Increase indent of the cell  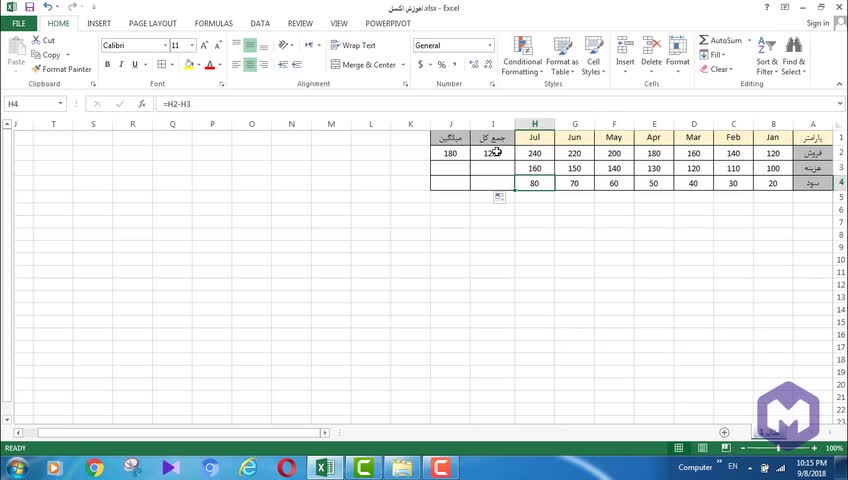pyautogui.click(x=297, y=64)
